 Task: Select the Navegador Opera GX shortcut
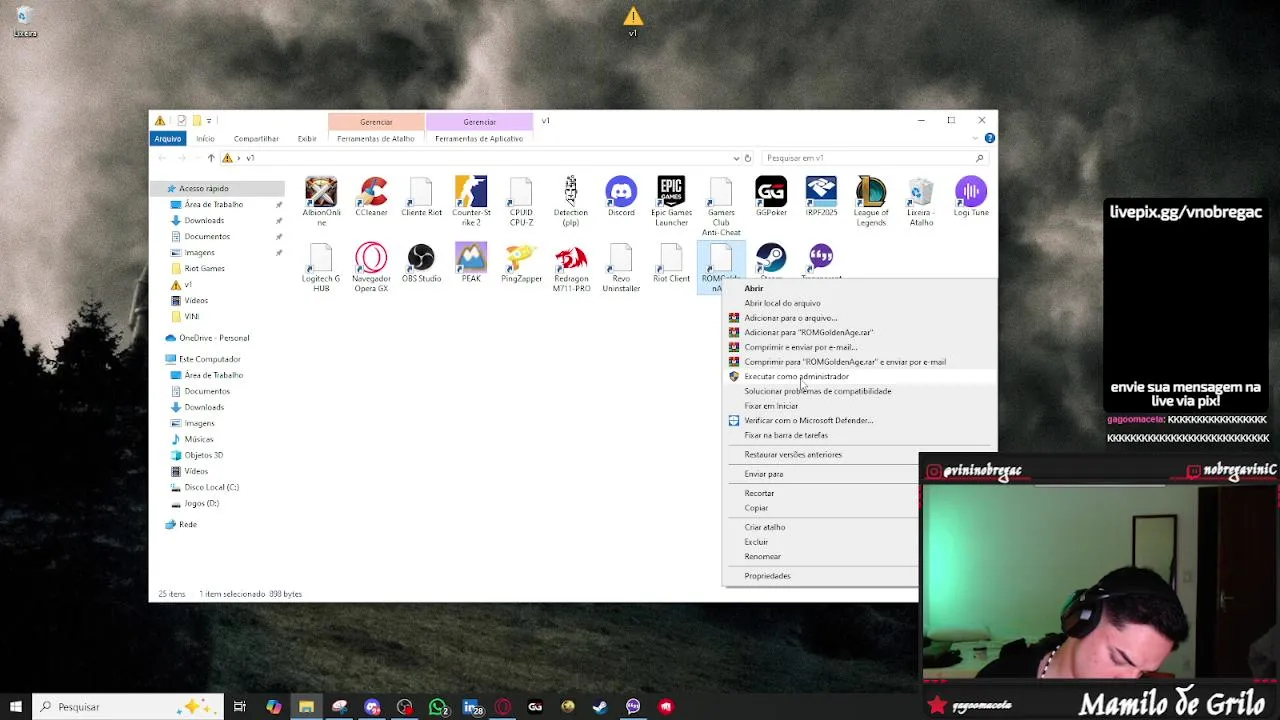[371, 268]
